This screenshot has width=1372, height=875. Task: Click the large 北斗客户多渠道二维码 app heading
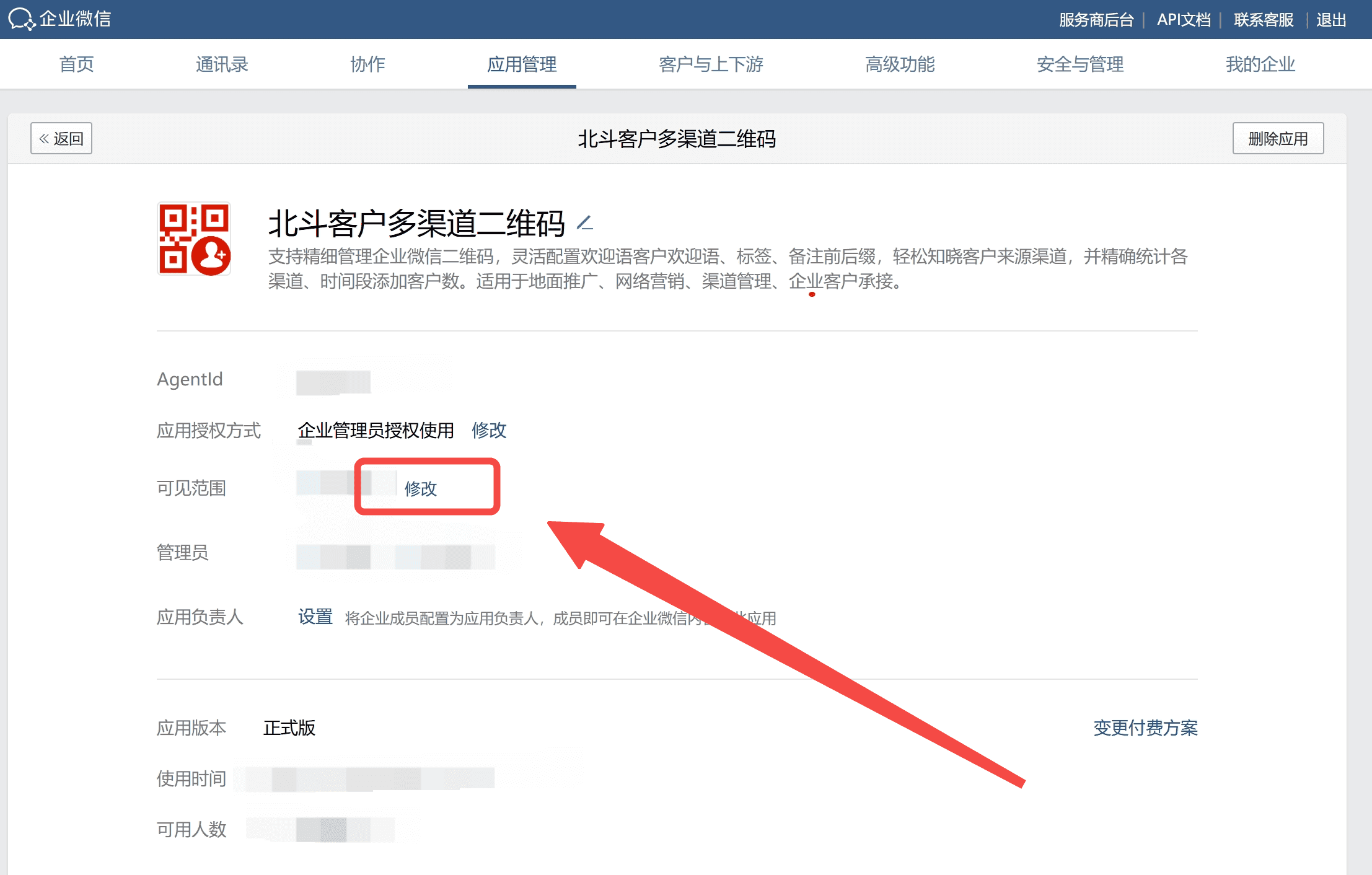pos(416,223)
